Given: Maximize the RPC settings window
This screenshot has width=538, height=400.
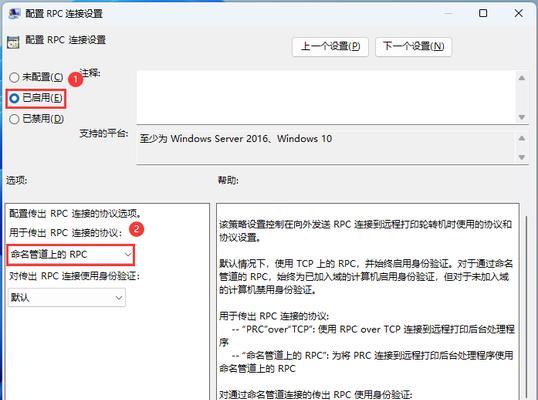Looking at the screenshot, I should (483, 13).
